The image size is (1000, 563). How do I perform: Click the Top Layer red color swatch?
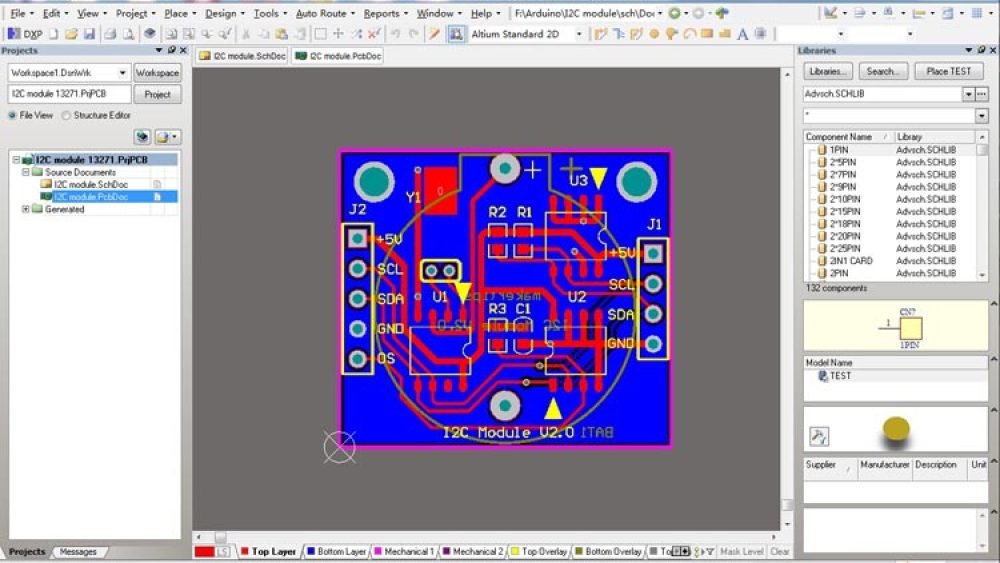pos(244,552)
